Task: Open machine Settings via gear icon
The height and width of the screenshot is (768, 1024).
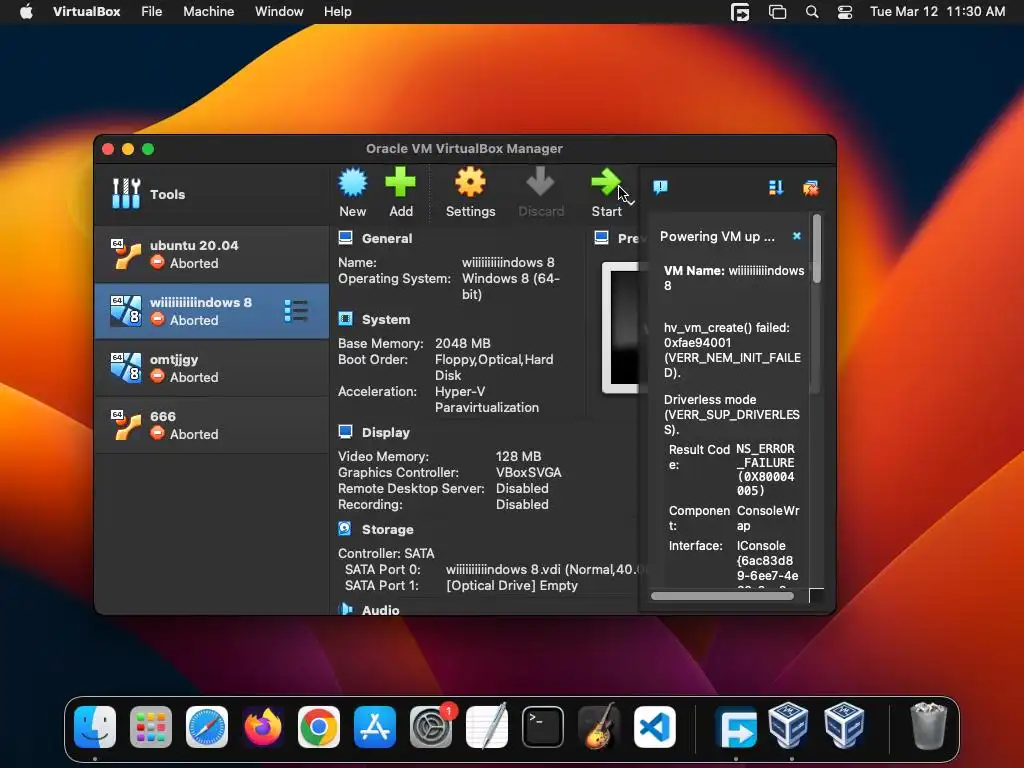Action: point(470,182)
